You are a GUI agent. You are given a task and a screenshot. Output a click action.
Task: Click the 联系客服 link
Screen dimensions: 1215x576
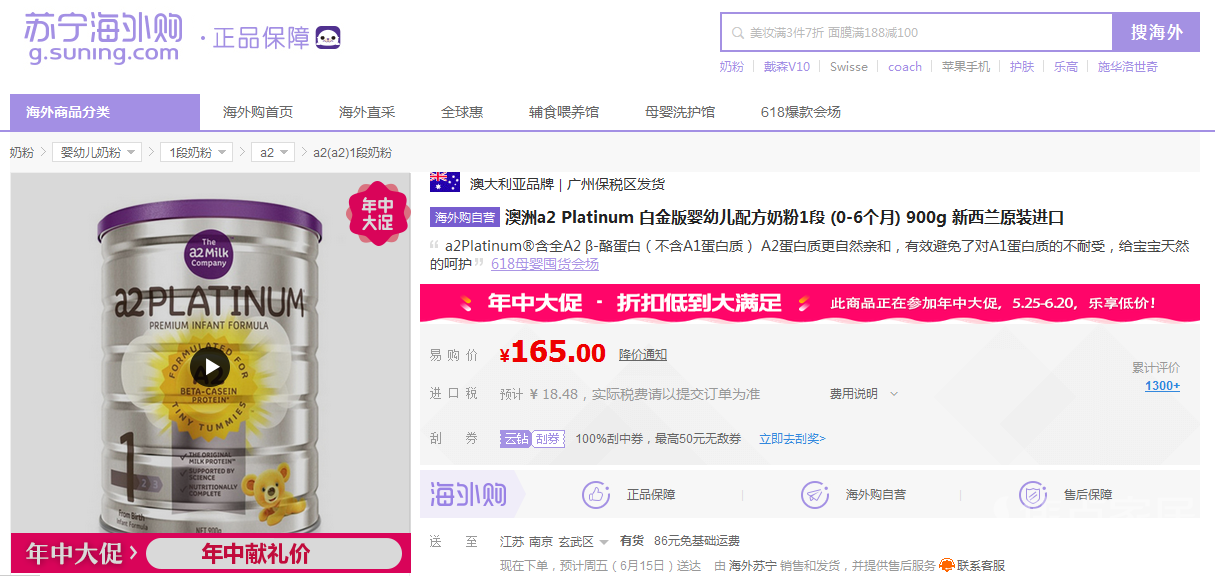pyautogui.click(x=981, y=566)
